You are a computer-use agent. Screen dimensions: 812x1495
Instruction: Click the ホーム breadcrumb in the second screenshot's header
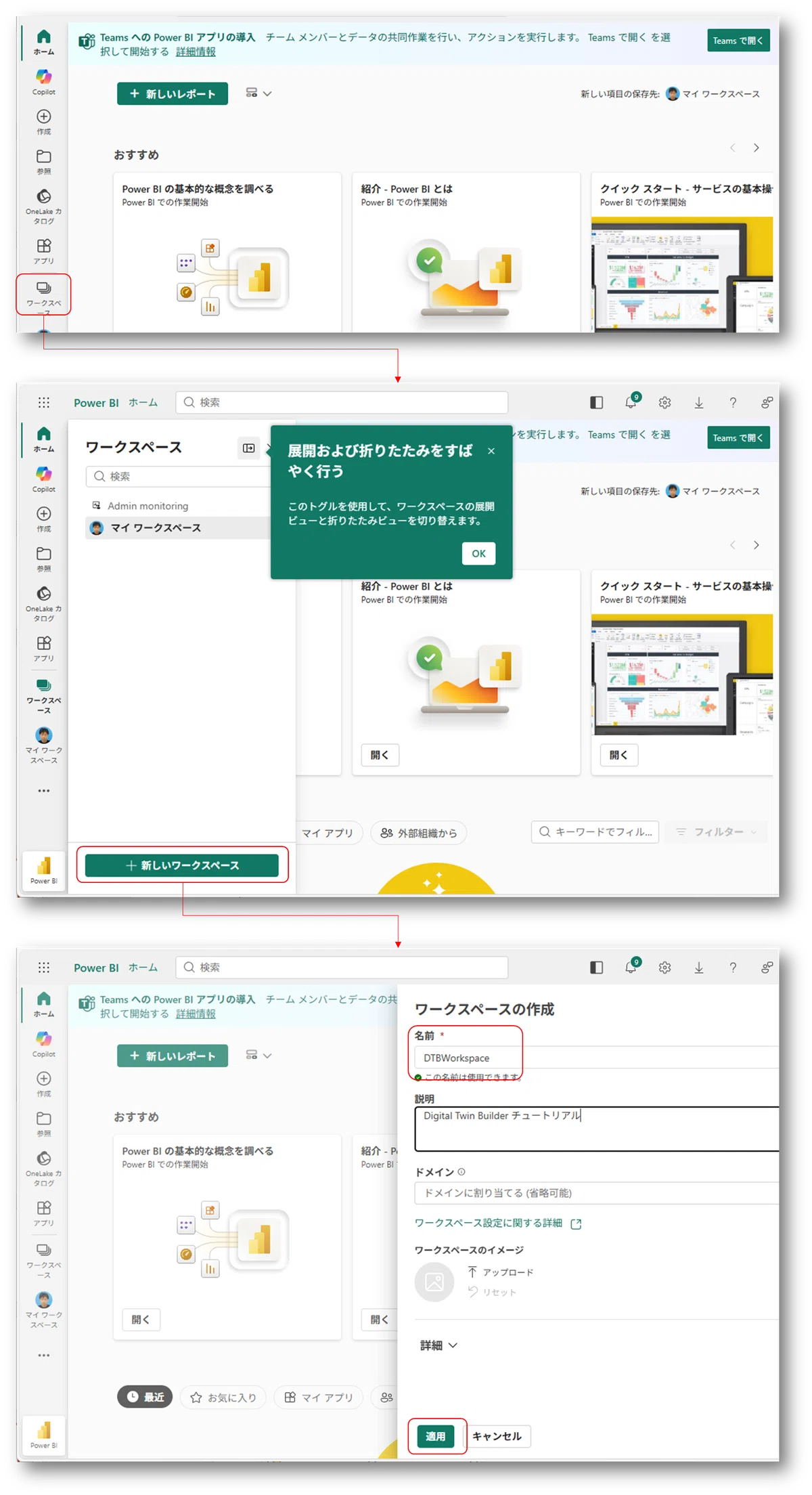pos(143,402)
